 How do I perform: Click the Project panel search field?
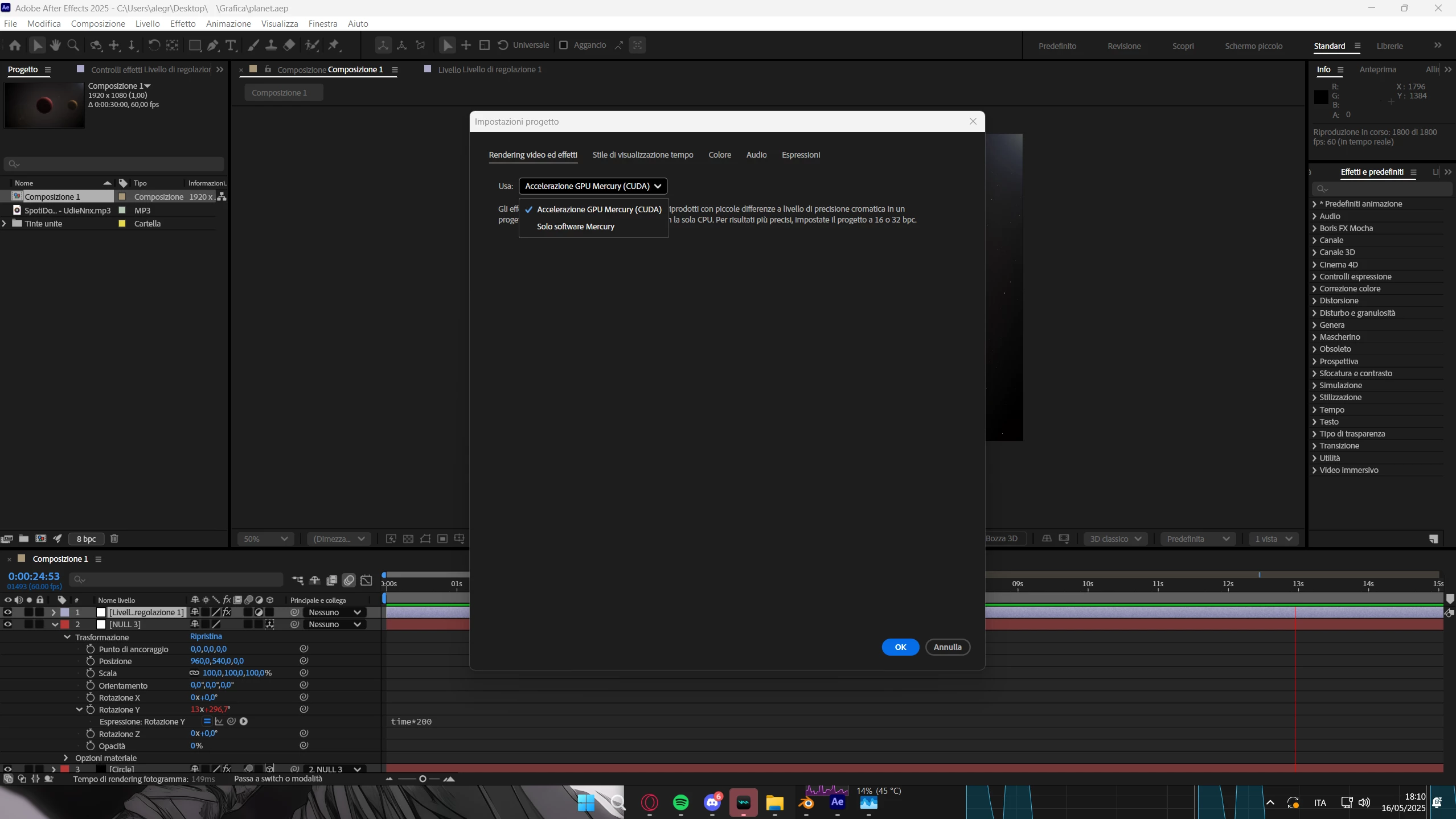point(114,164)
